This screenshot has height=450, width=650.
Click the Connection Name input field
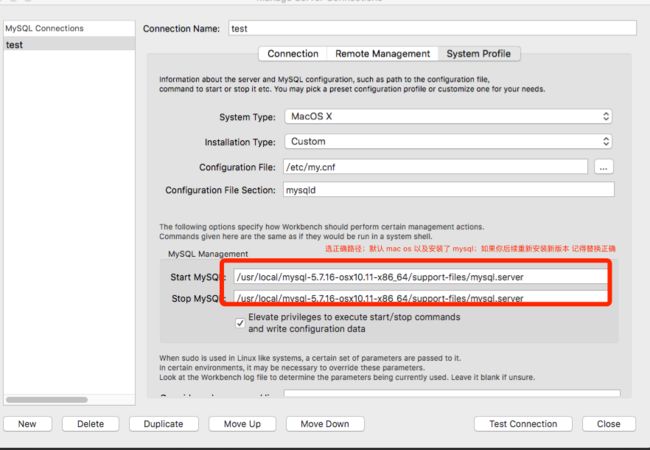(432, 28)
